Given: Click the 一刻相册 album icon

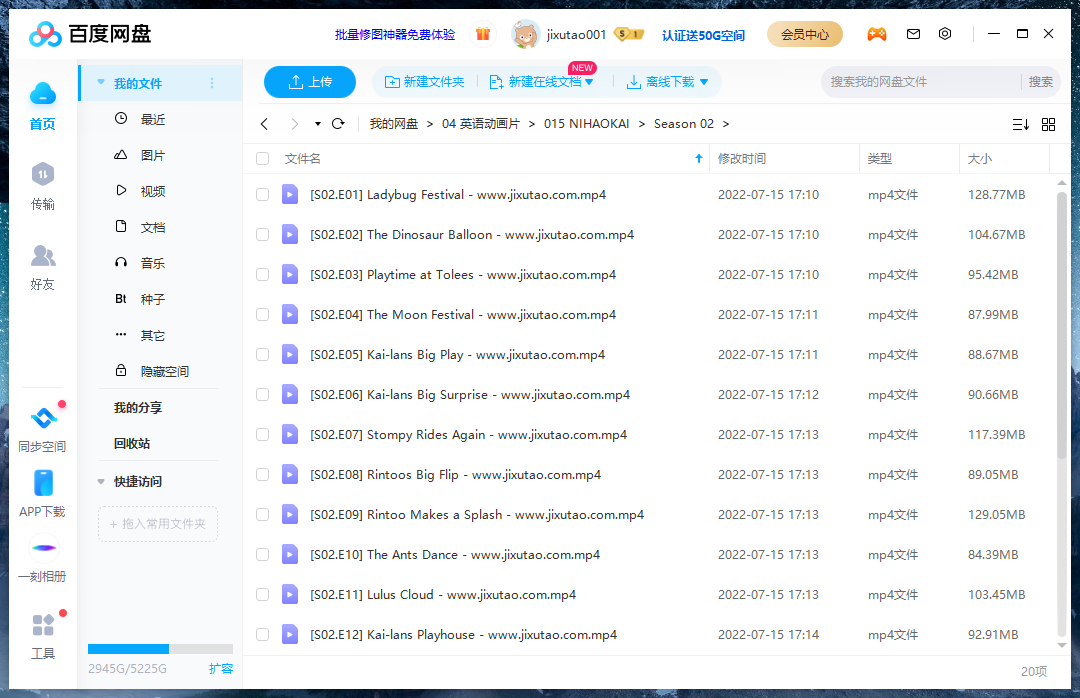Looking at the screenshot, I should tap(42, 548).
